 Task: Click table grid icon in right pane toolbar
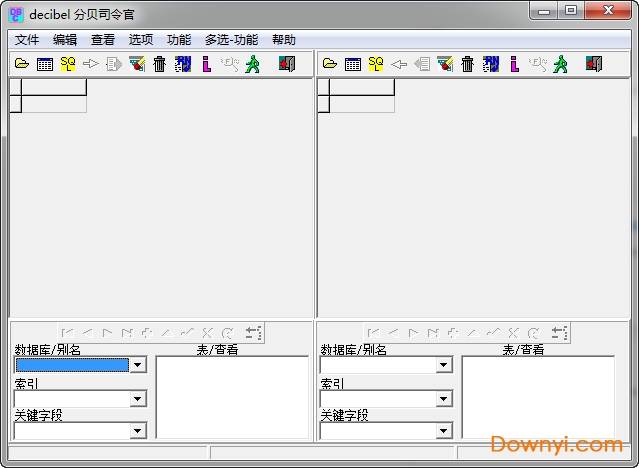point(353,64)
